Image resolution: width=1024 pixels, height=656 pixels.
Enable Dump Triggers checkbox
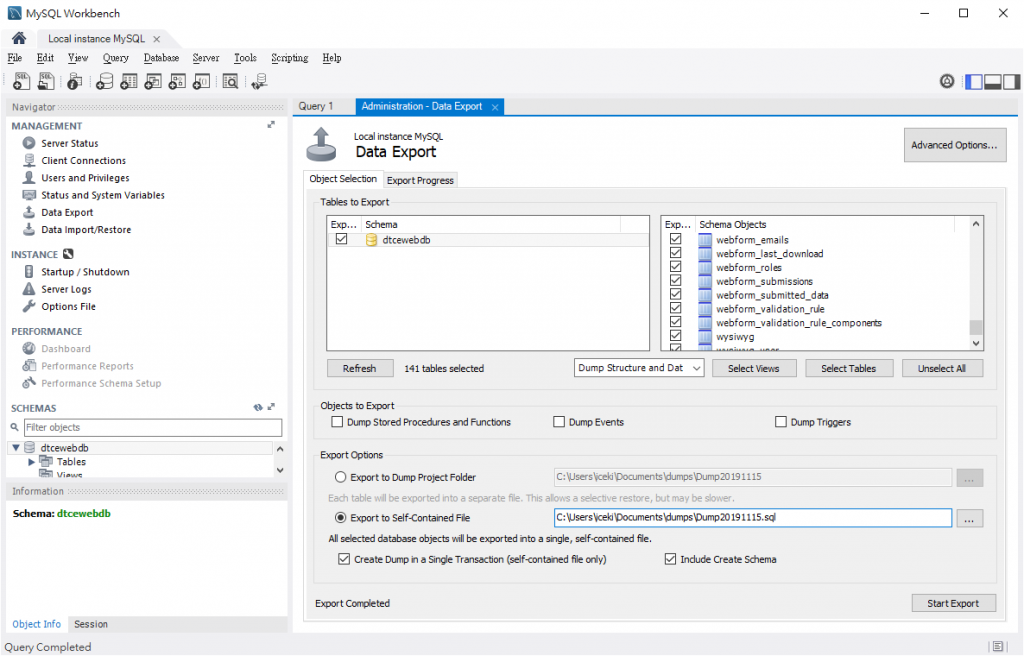(x=781, y=422)
